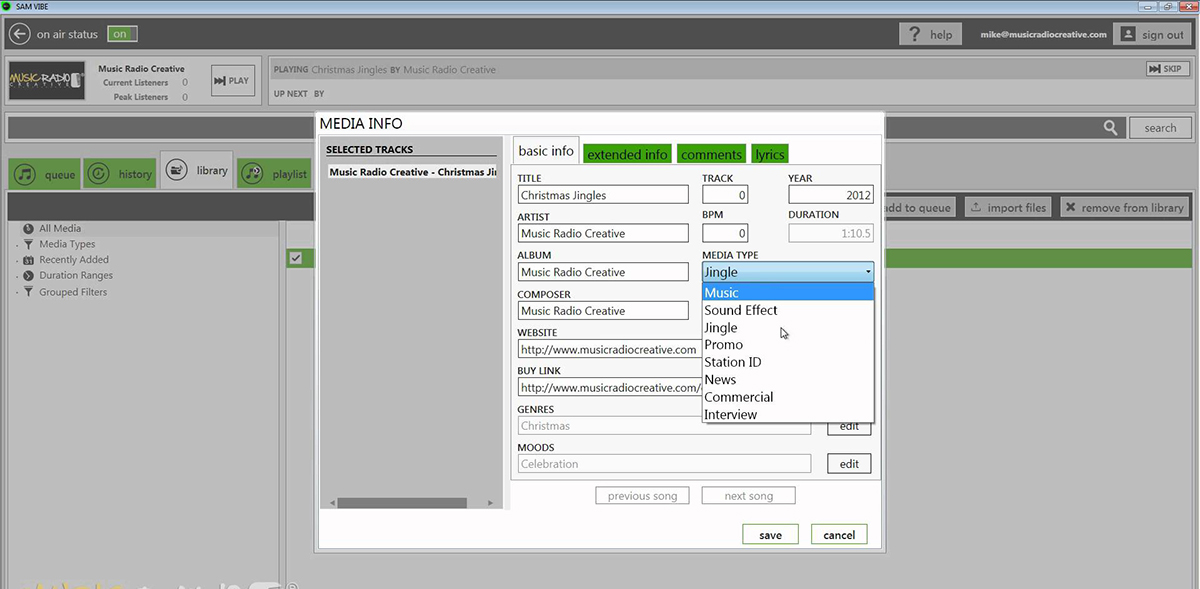1200x589 pixels.
Task: Click the Year field showing 2012
Action: (x=831, y=195)
